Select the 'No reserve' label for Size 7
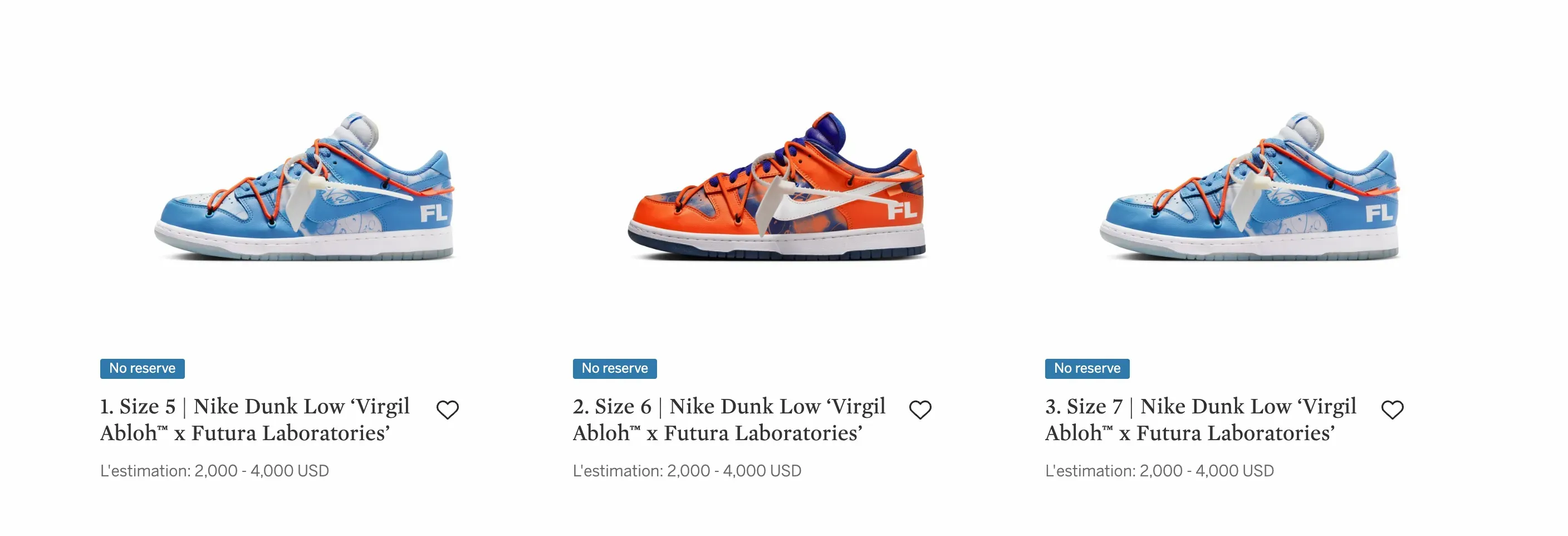The width and height of the screenshot is (1568, 536). tap(1087, 368)
